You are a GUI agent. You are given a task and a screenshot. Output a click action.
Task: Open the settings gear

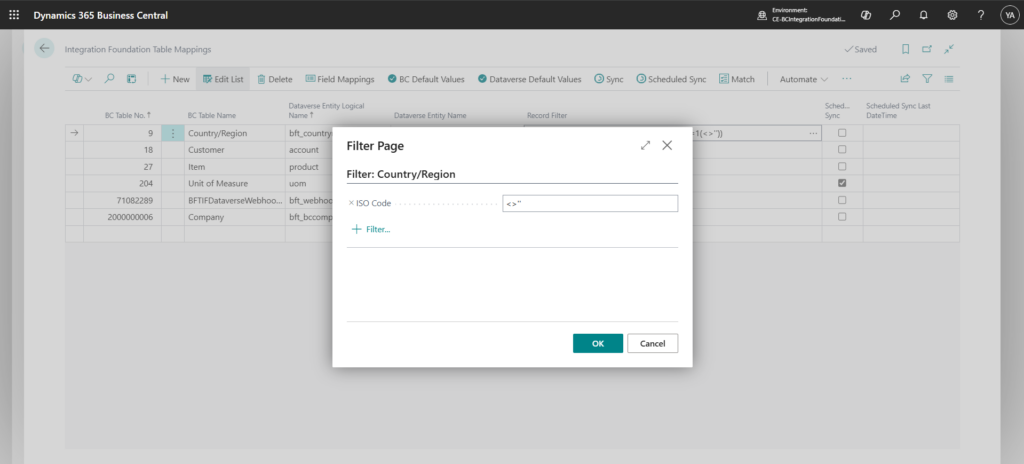point(952,15)
